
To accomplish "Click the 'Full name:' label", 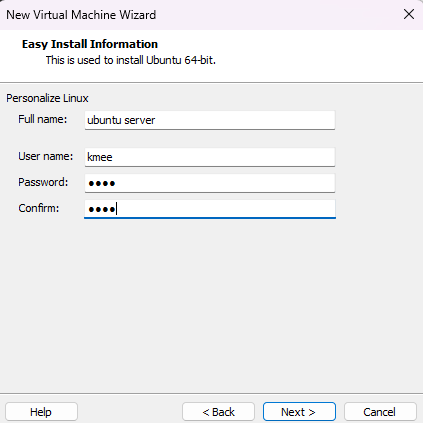I will (x=42, y=119).
